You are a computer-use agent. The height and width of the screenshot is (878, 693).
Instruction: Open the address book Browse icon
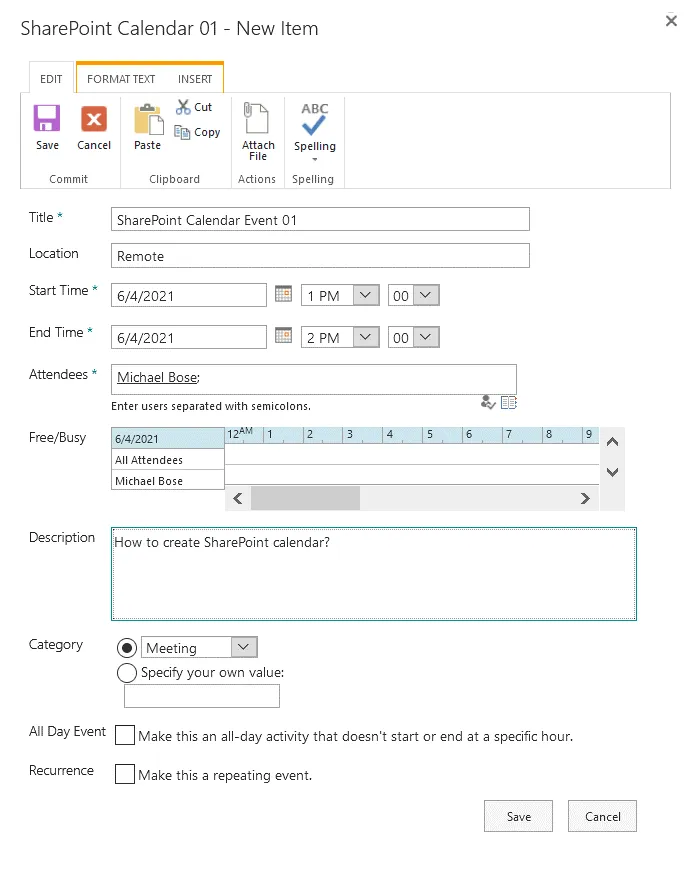tap(508, 402)
